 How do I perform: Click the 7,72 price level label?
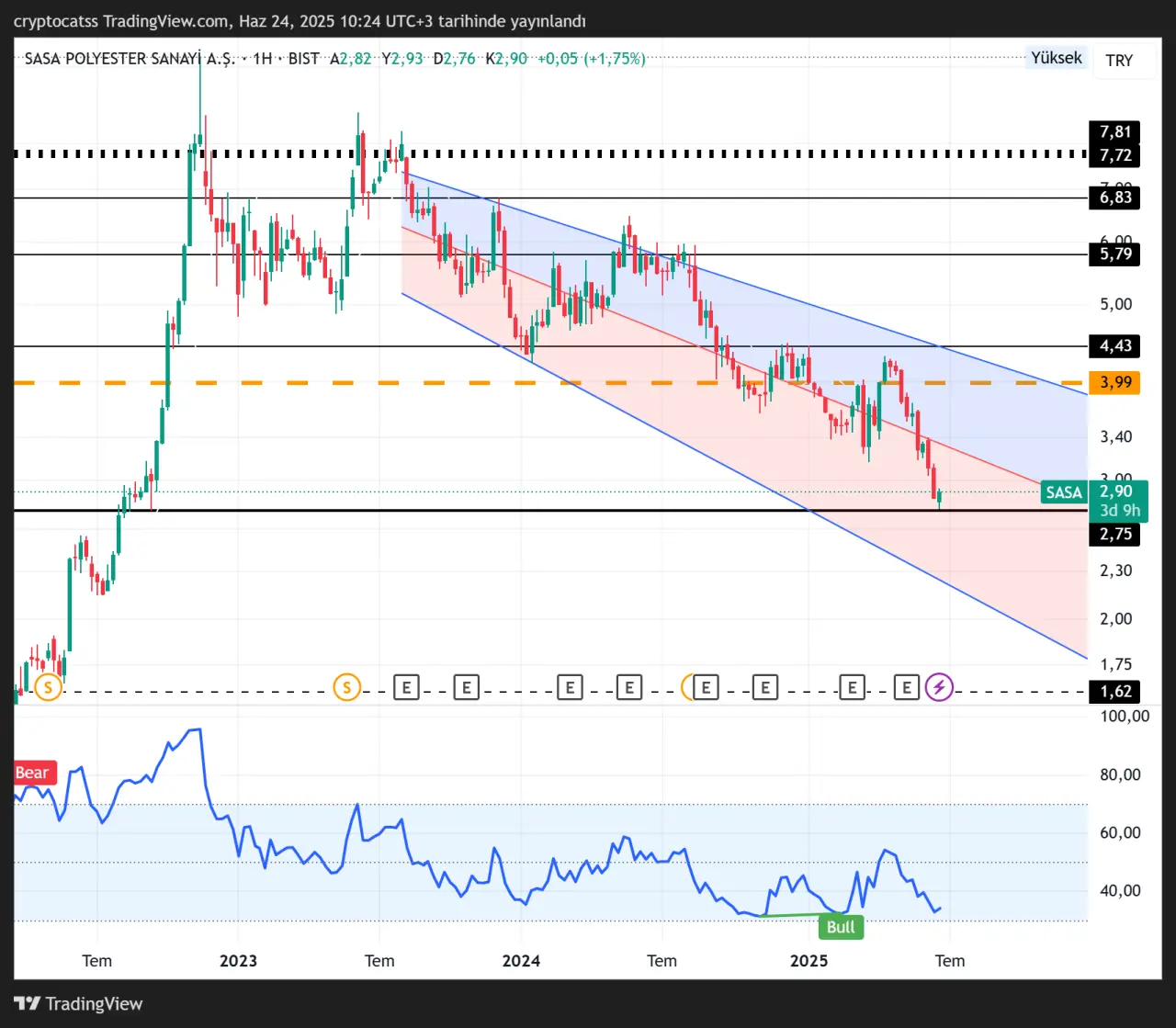[1114, 155]
